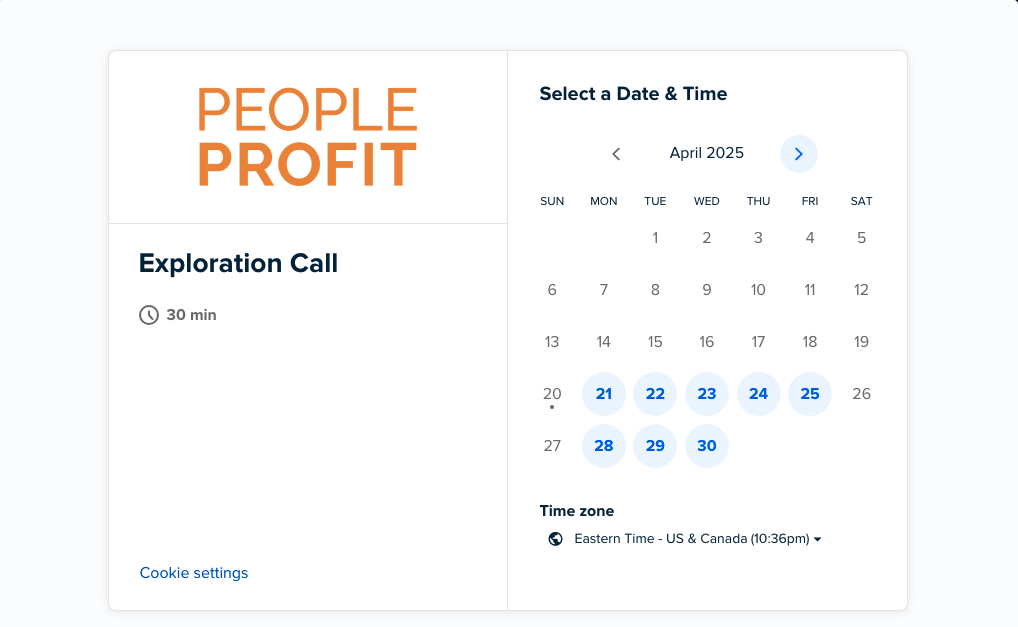The width and height of the screenshot is (1018, 627).
Task: Click the clock icon next to 30 min
Action: tap(149, 315)
